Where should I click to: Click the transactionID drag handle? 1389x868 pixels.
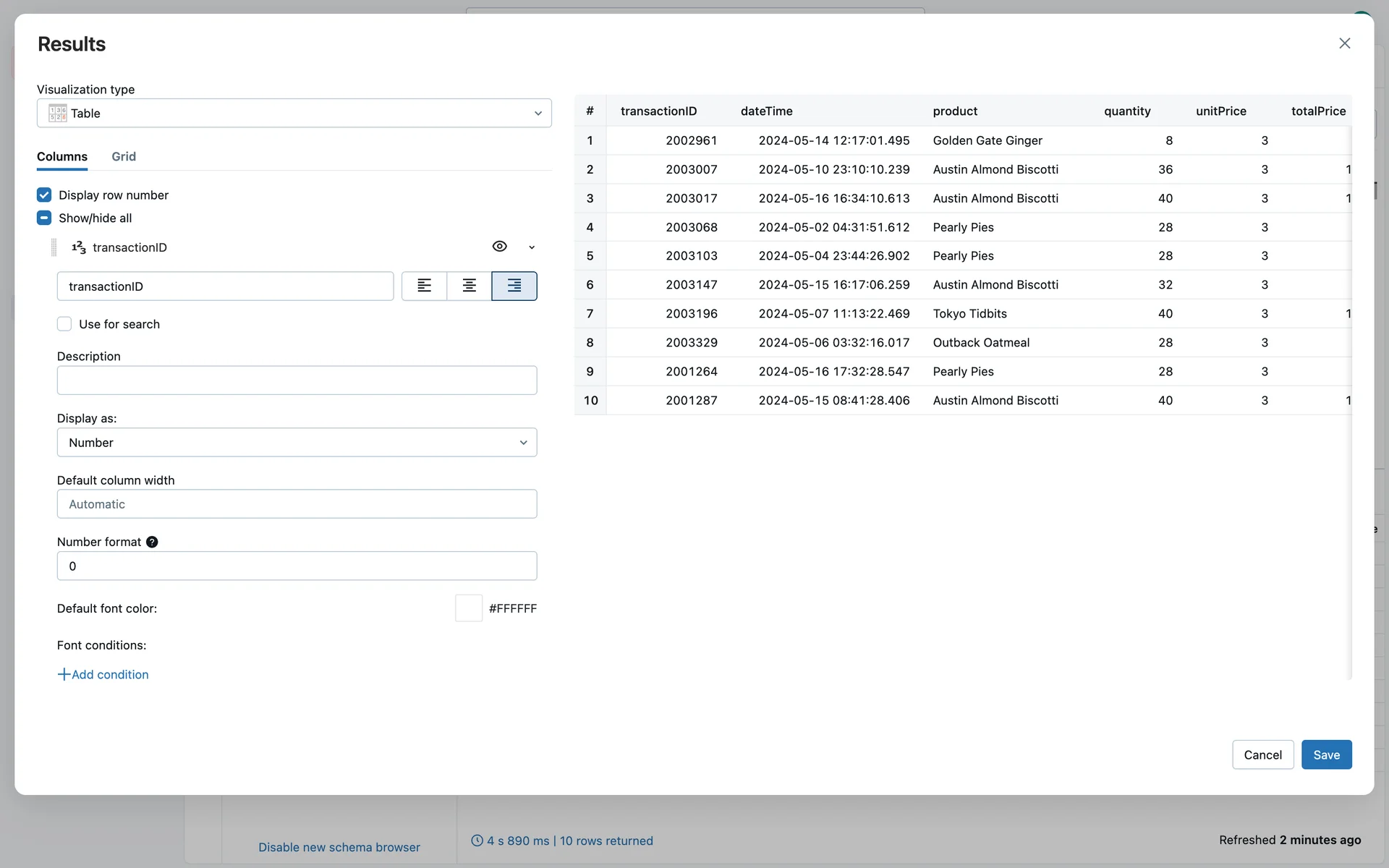(54, 247)
